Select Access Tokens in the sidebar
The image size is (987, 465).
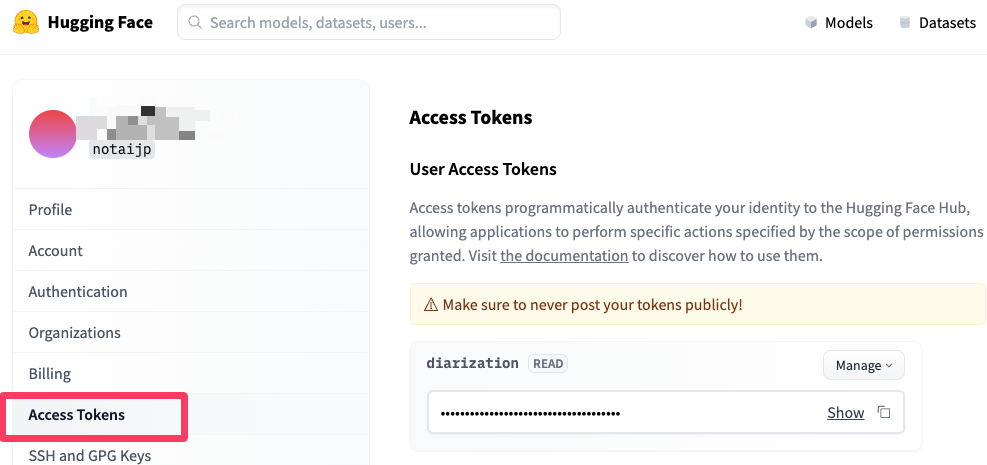point(77,415)
